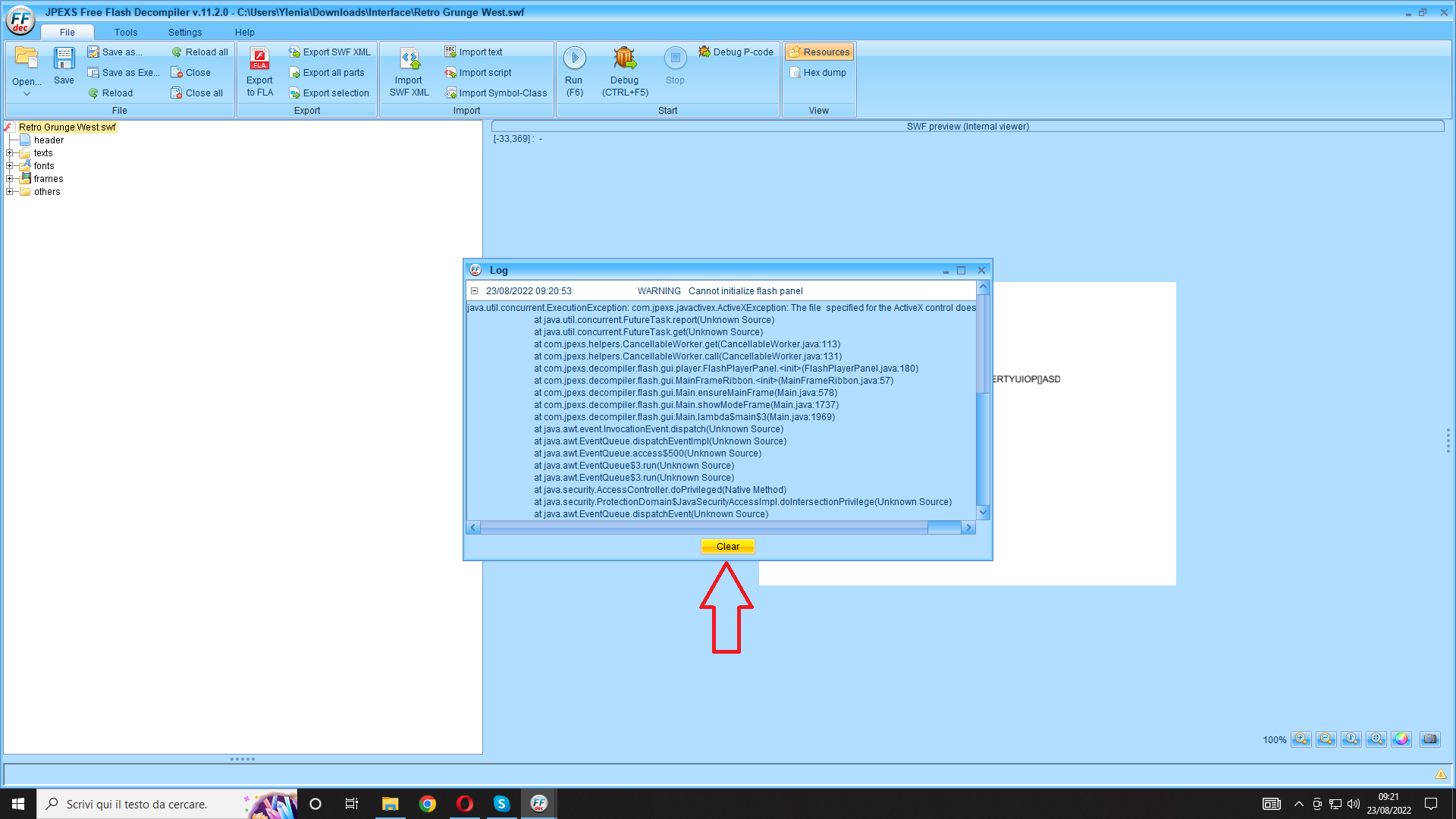This screenshot has width=1456, height=819.
Task: Click the taskbar search field
Action: pos(167,804)
